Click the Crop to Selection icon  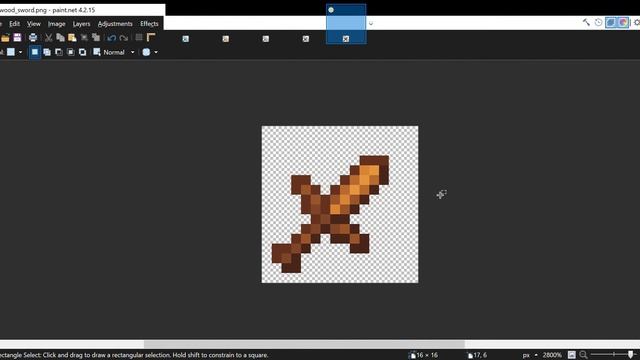point(84,38)
